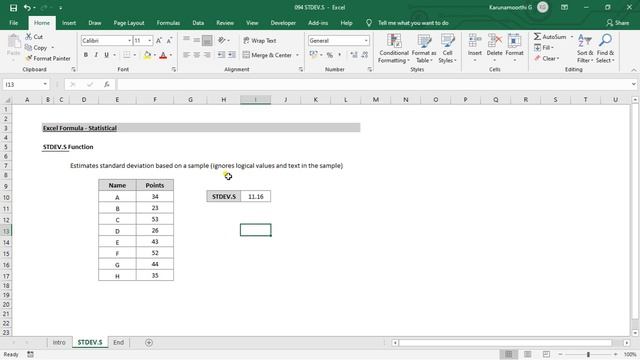Open Merge & Center dropdown arrow

pos(297,55)
